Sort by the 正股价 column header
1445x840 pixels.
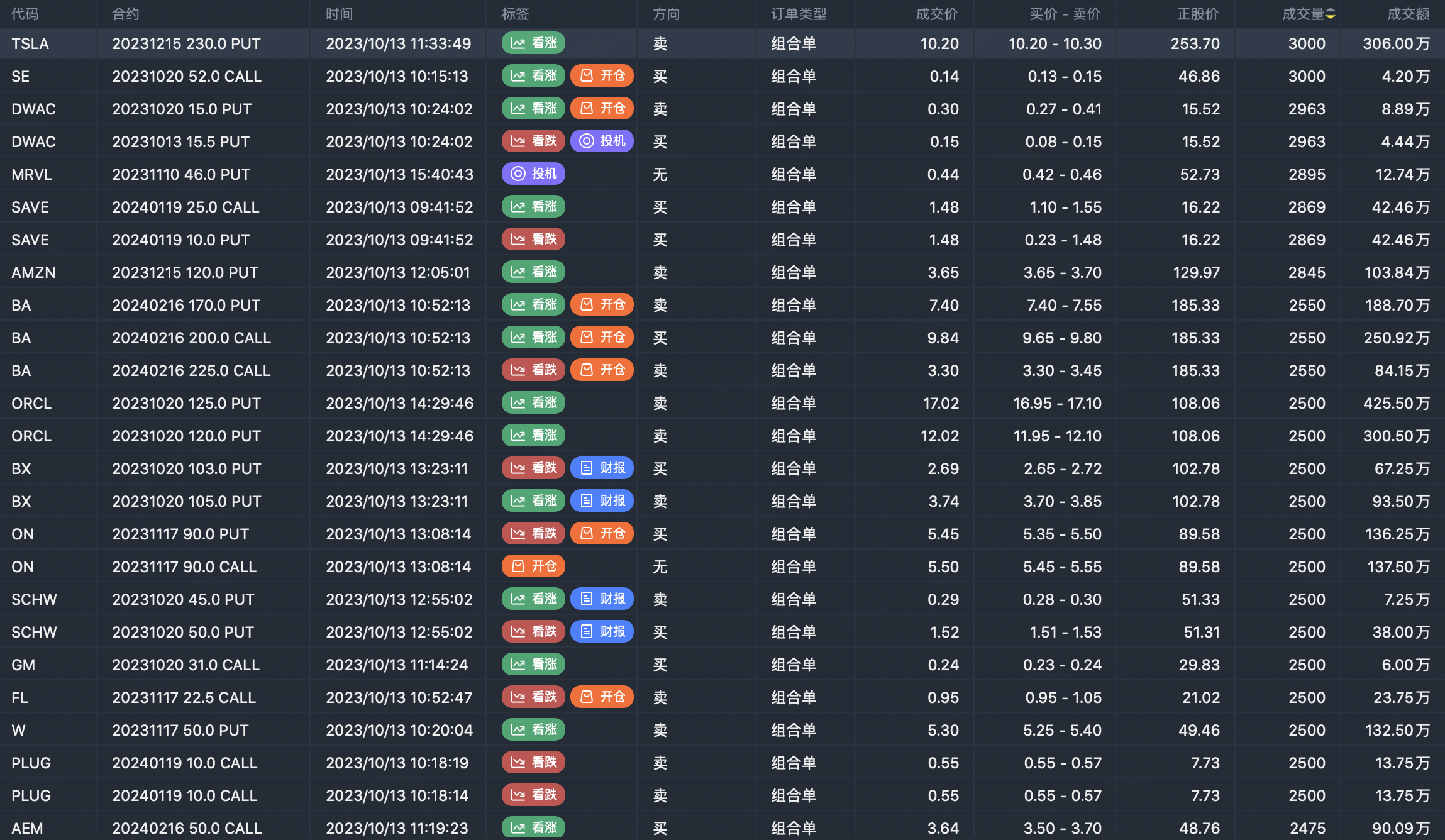[x=1198, y=14]
